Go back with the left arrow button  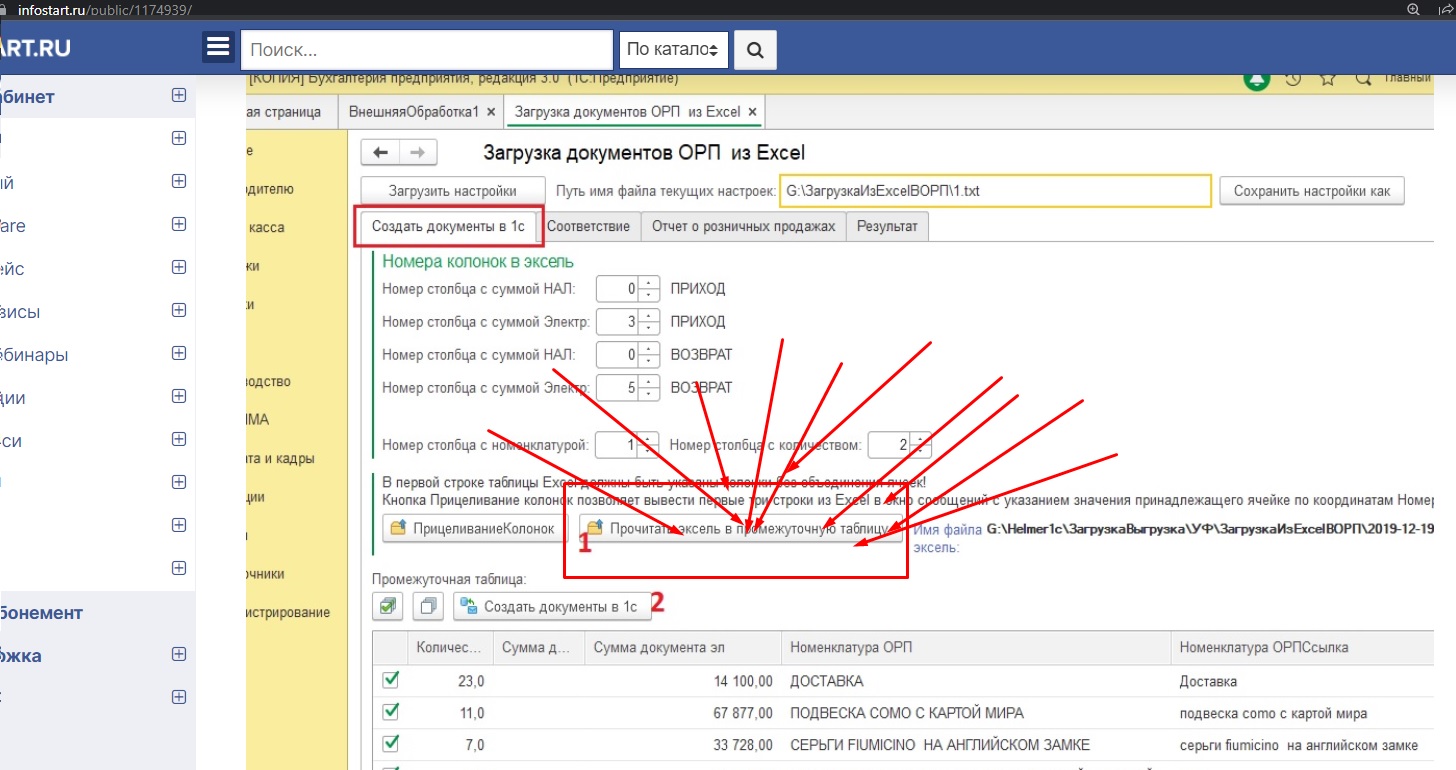[x=380, y=152]
